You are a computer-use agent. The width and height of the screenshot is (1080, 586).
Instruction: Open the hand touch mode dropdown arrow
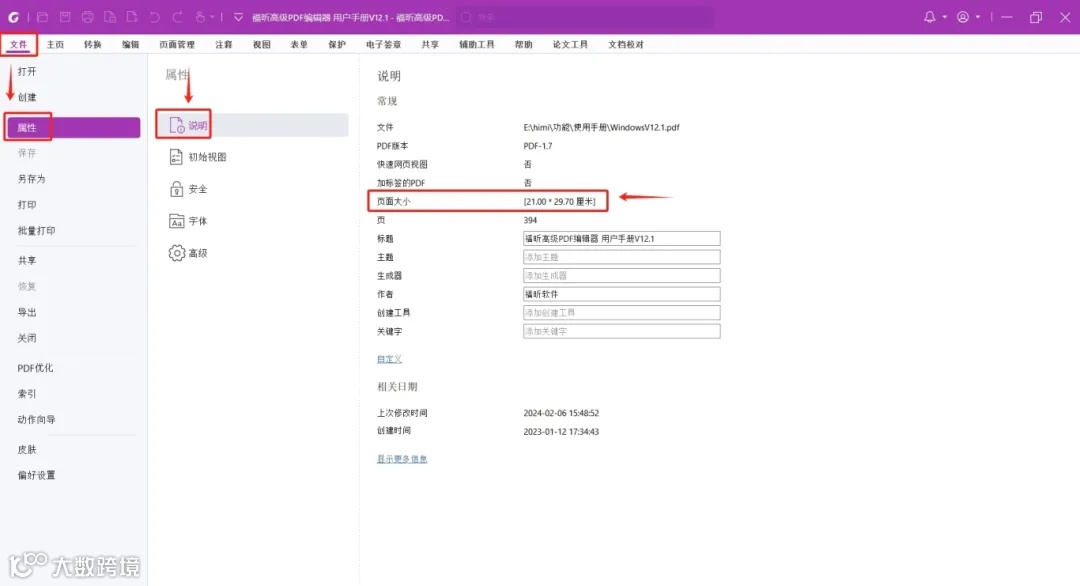[x=211, y=17]
